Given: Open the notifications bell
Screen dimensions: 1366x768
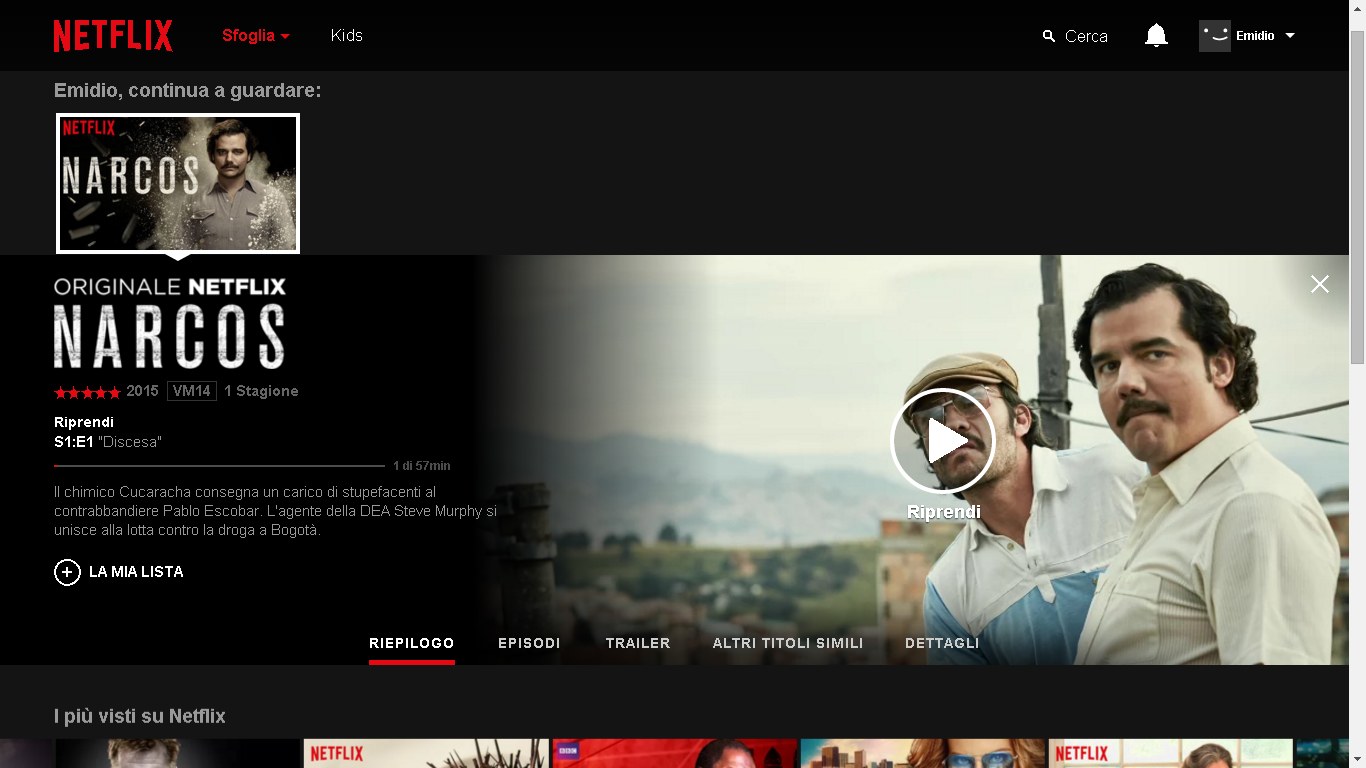Looking at the screenshot, I should tap(1156, 36).
